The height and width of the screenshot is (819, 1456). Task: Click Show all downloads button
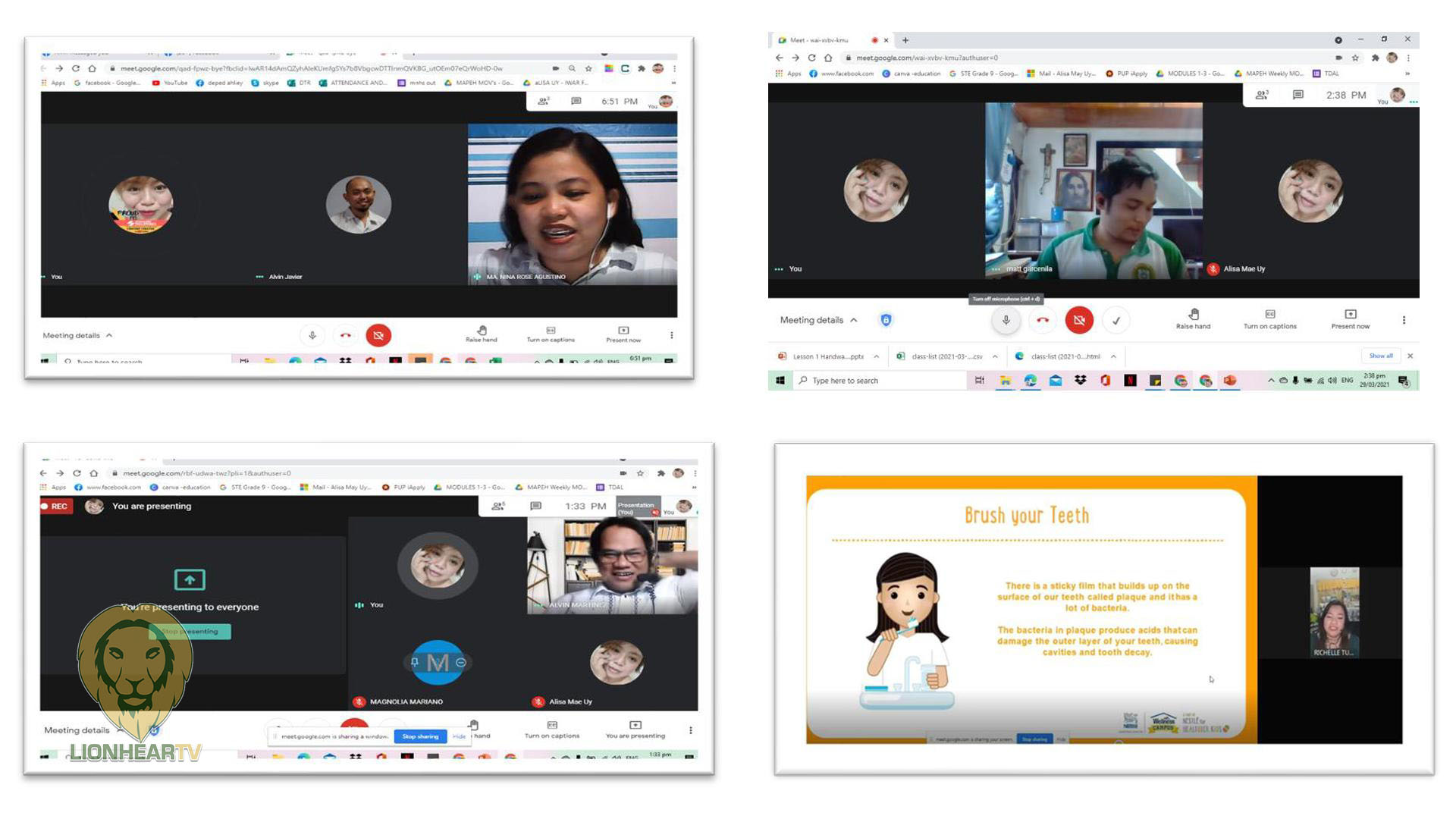(x=1380, y=356)
